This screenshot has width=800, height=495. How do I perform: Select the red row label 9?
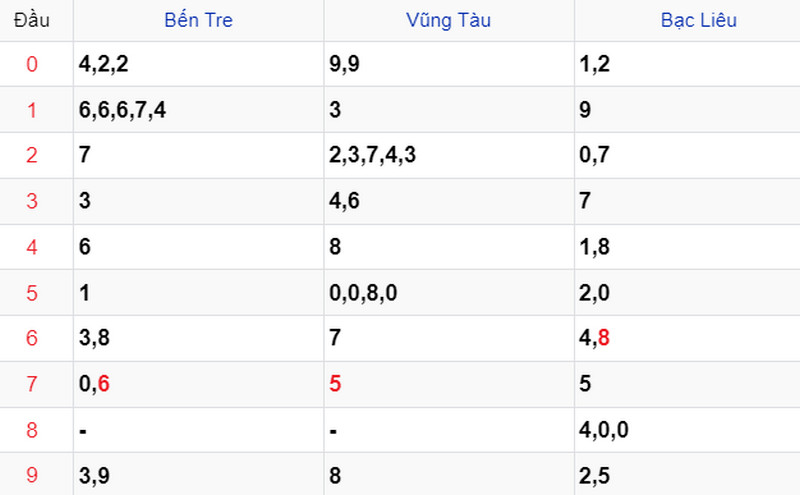point(32,475)
